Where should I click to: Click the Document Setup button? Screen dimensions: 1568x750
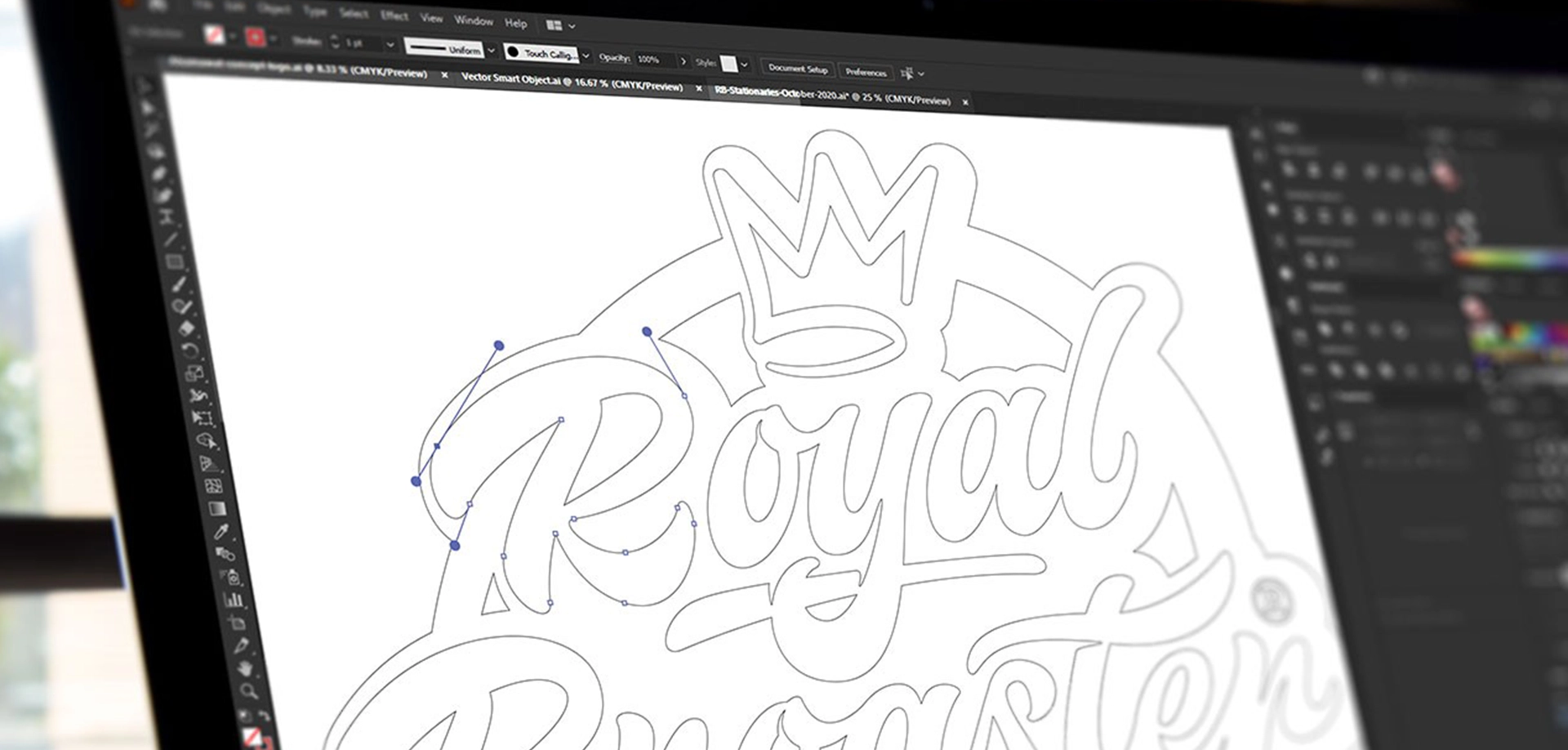(796, 70)
